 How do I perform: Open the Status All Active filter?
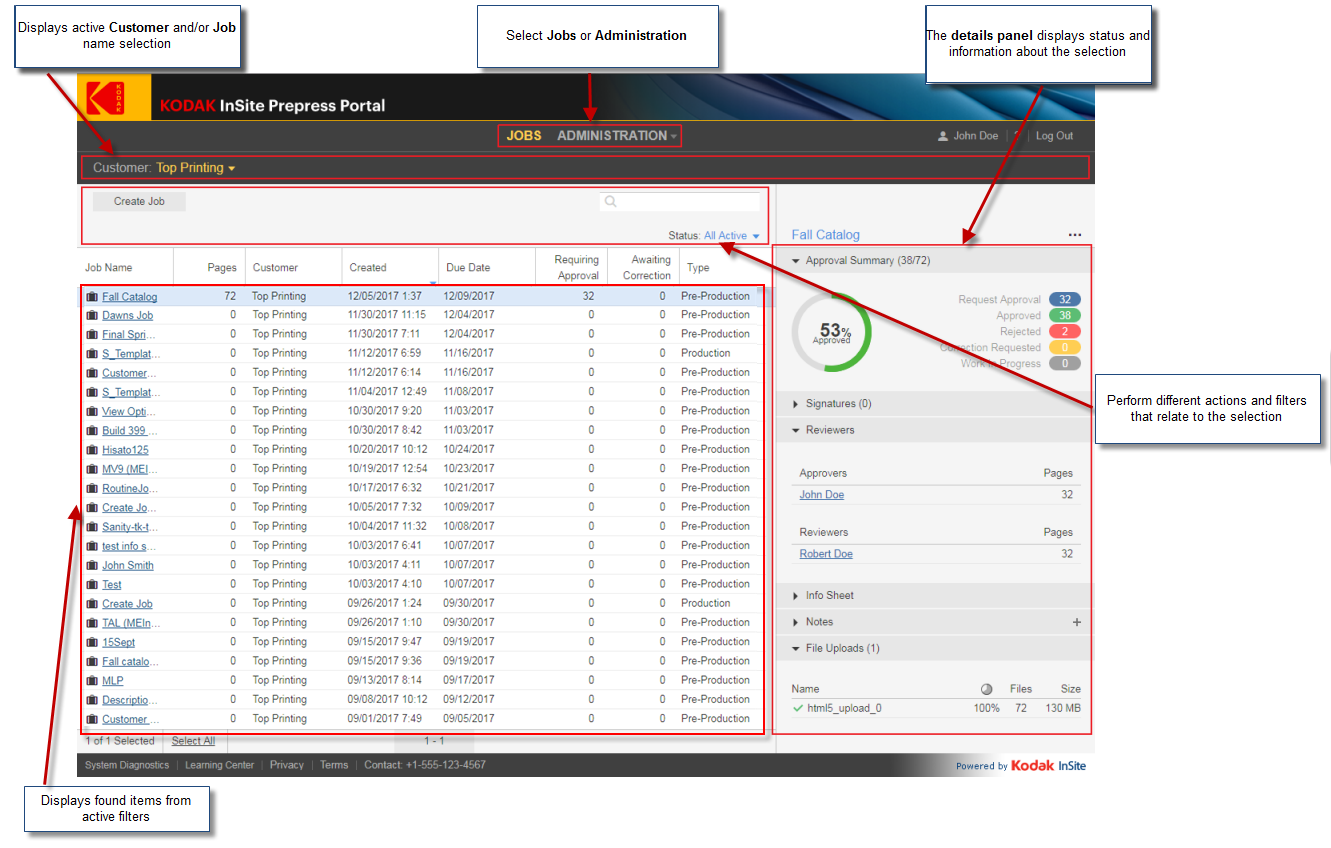[x=731, y=236]
